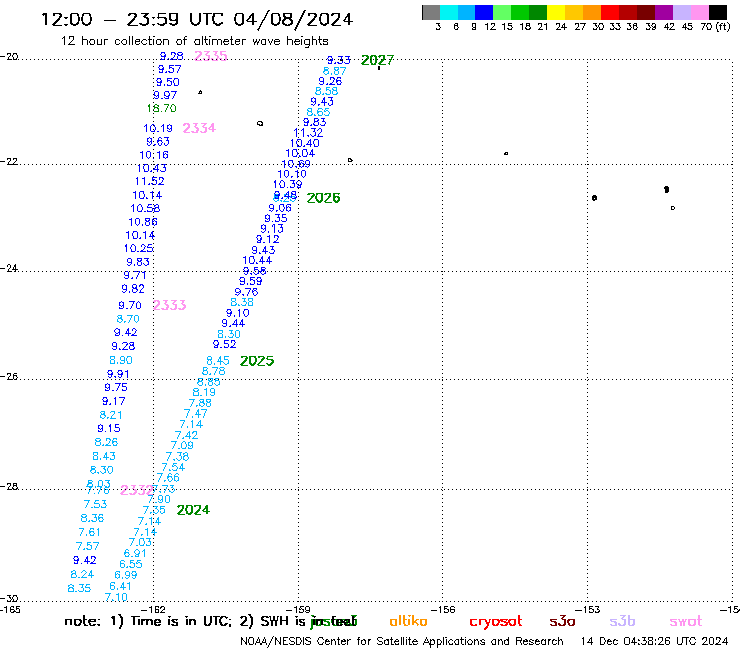Click the 9.97 wave height value
Viewport: 740px width, 650px height.
pyautogui.click(x=165, y=95)
